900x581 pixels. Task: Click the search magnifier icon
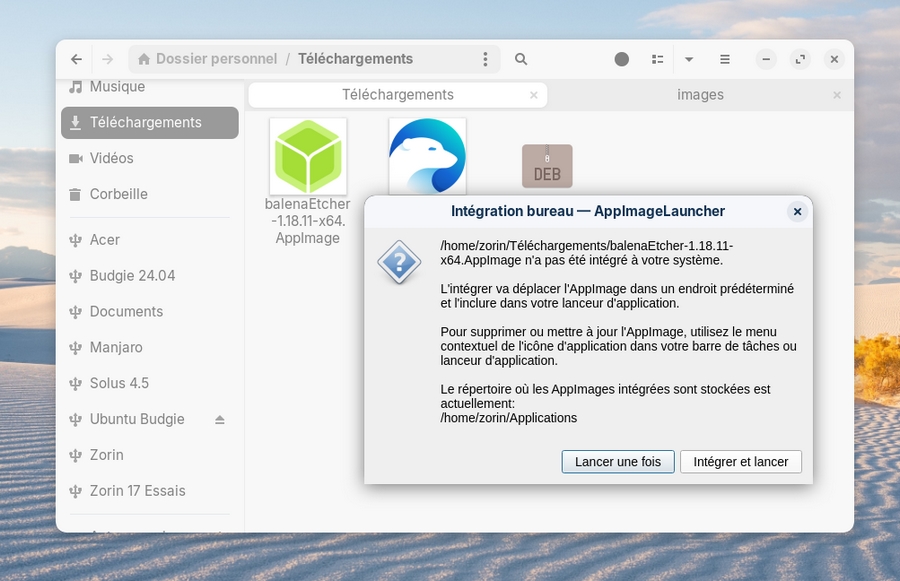pyautogui.click(x=521, y=59)
